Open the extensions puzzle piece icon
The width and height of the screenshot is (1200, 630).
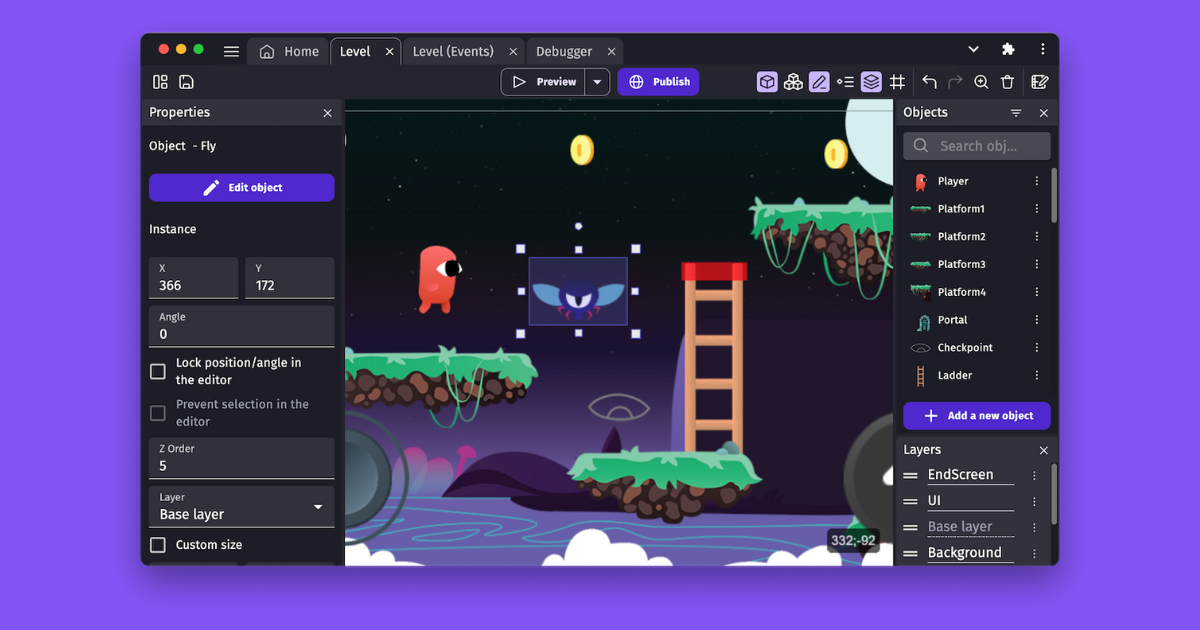[1008, 49]
